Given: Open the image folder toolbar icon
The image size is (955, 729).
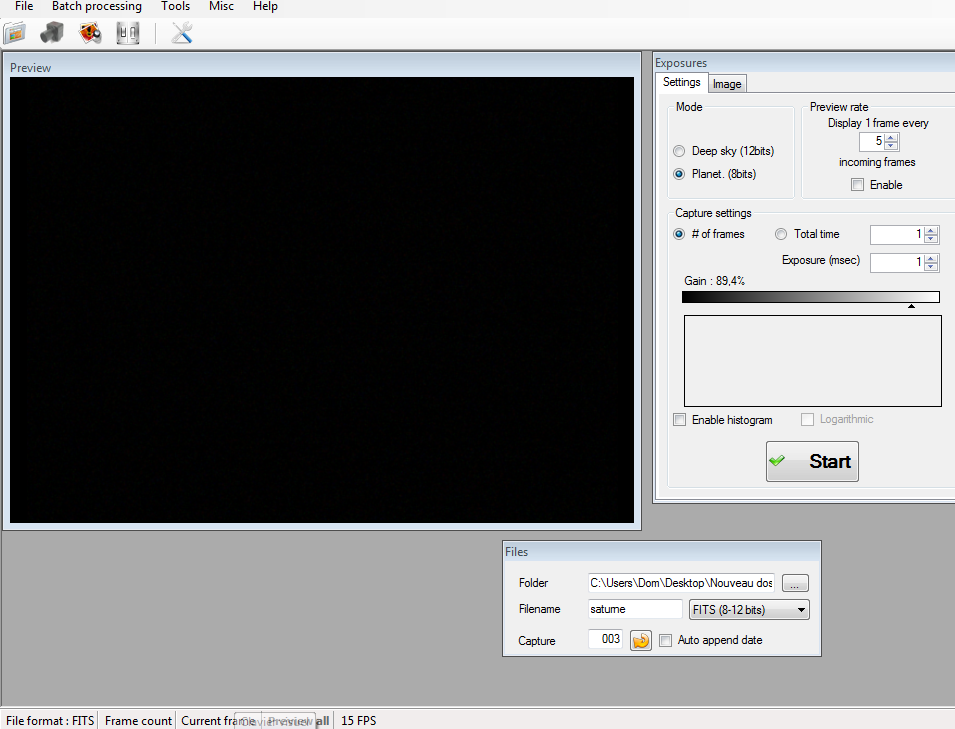Looking at the screenshot, I should coord(15,33).
